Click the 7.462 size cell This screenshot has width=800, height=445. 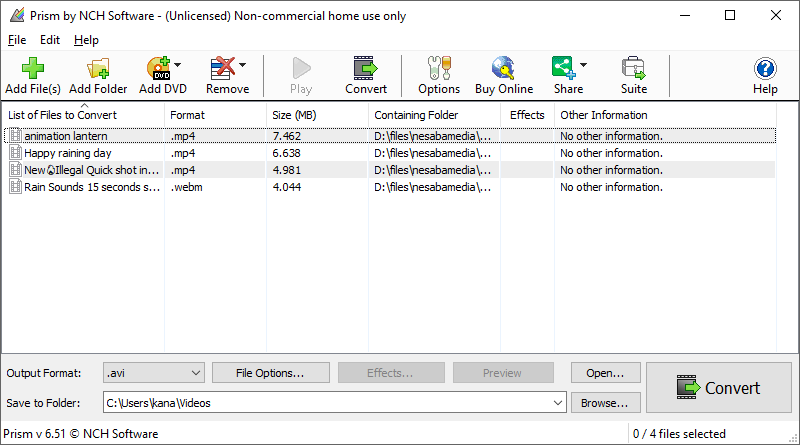287,136
